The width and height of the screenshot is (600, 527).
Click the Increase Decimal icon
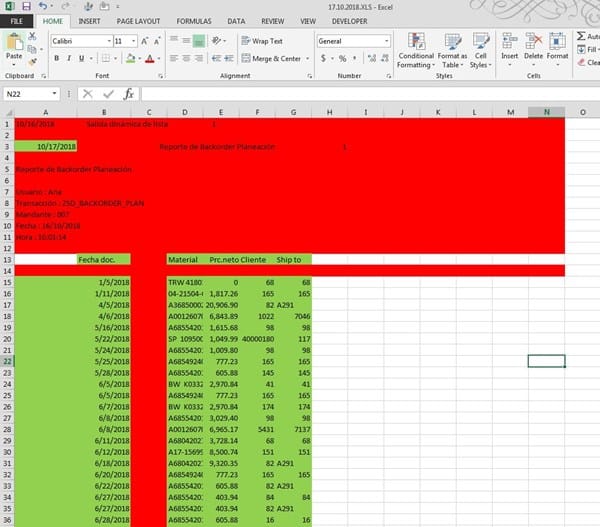[x=372, y=58]
